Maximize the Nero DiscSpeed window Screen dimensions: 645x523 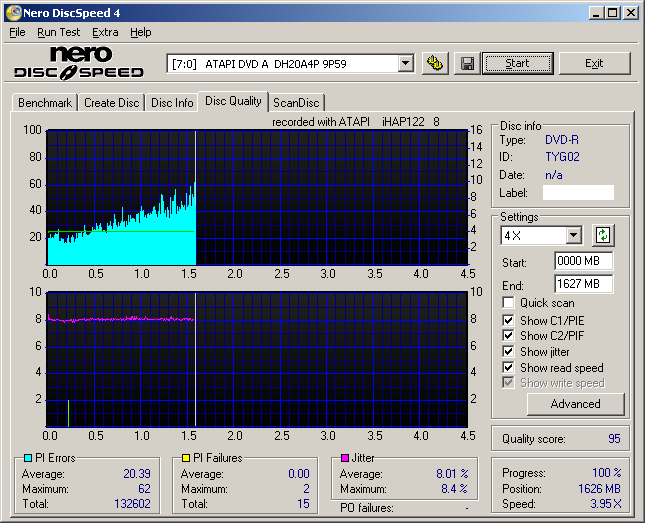(x=613, y=13)
